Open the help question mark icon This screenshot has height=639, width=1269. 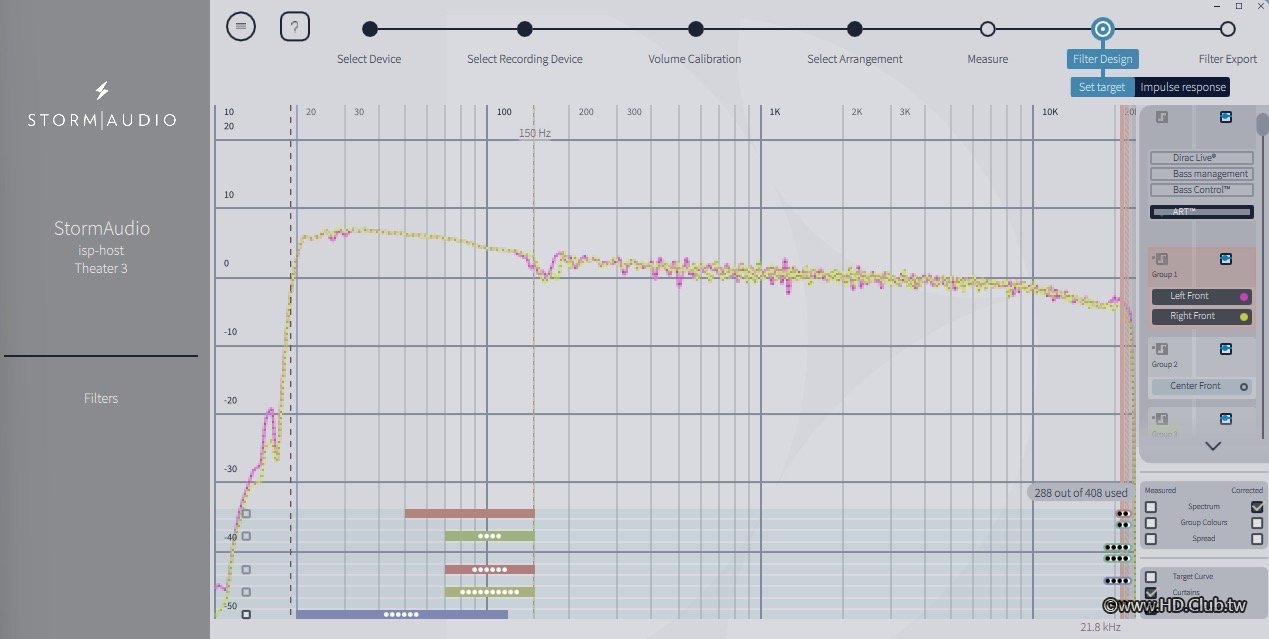coord(295,27)
